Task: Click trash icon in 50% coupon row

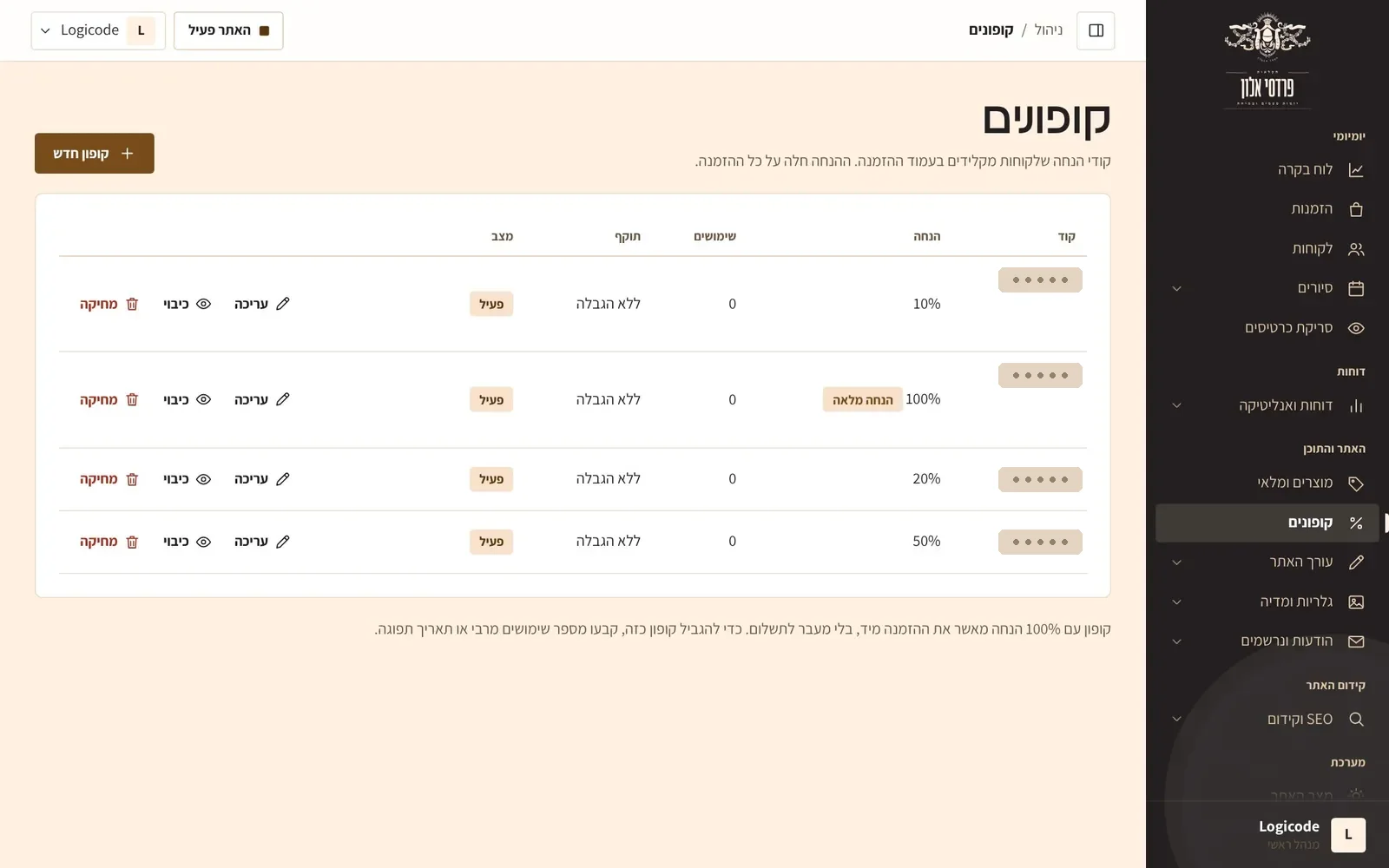Action: [x=132, y=542]
